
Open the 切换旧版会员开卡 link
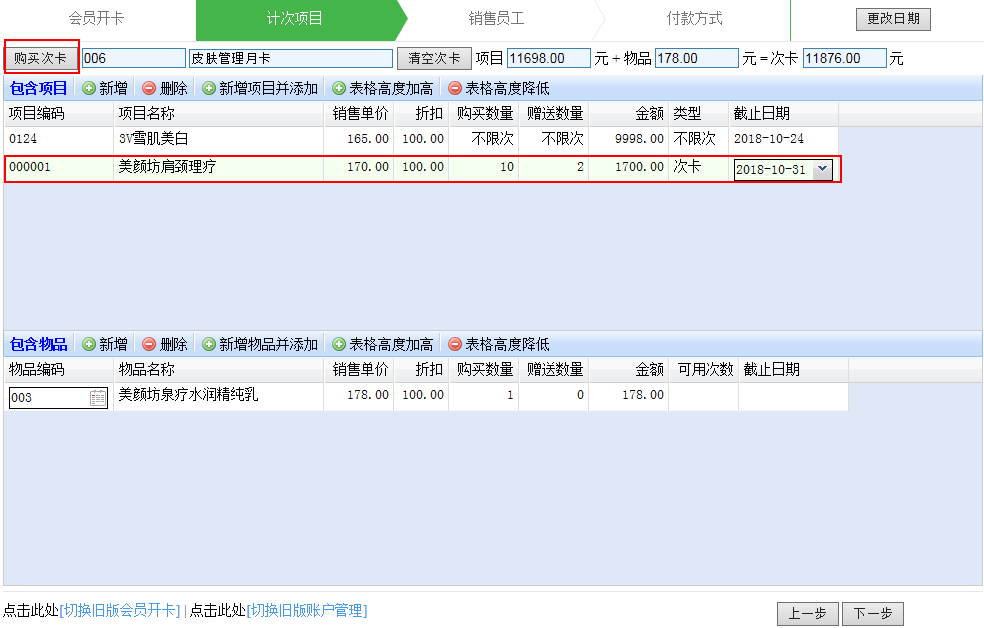[x=121, y=611]
